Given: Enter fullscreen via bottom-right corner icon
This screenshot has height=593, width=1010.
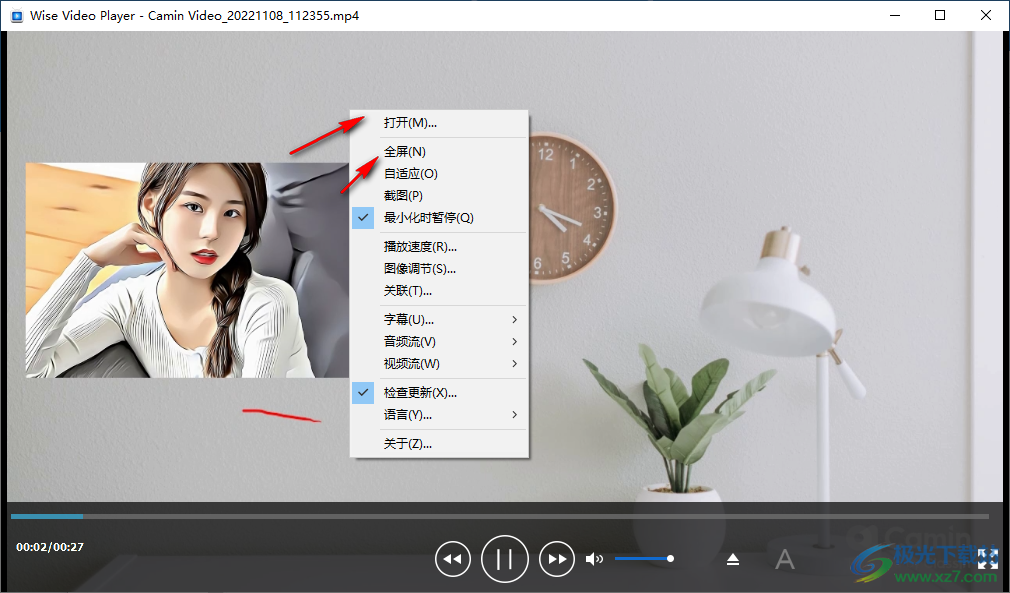Looking at the screenshot, I should (988, 561).
